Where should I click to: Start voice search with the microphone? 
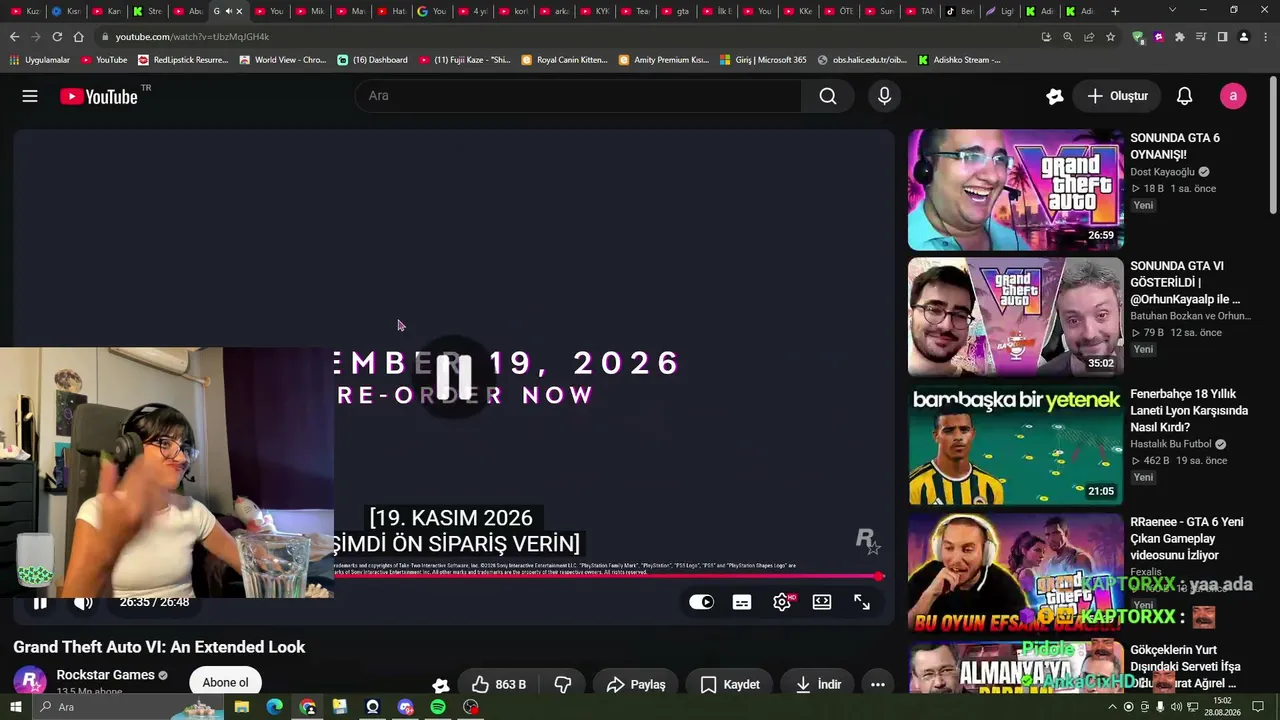click(x=884, y=96)
